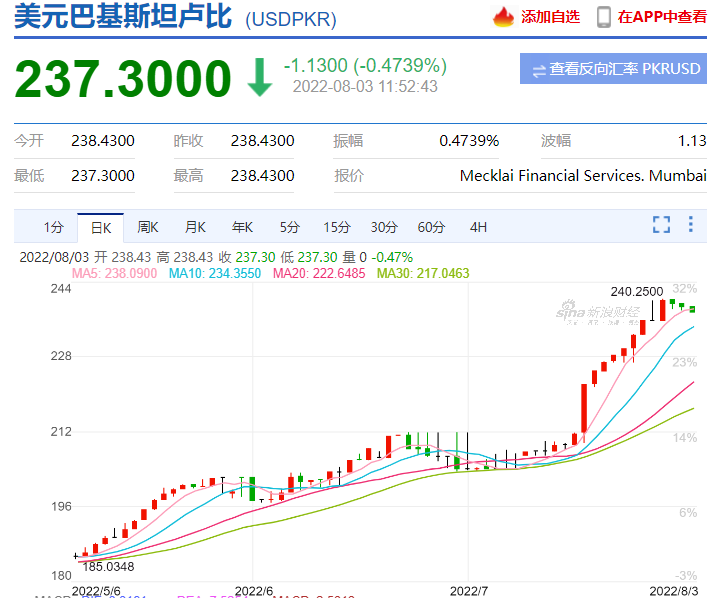Screen dimensions: 719x598
Task: Click the phone icon beside 在APP中查看
Action: coord(603,17)
